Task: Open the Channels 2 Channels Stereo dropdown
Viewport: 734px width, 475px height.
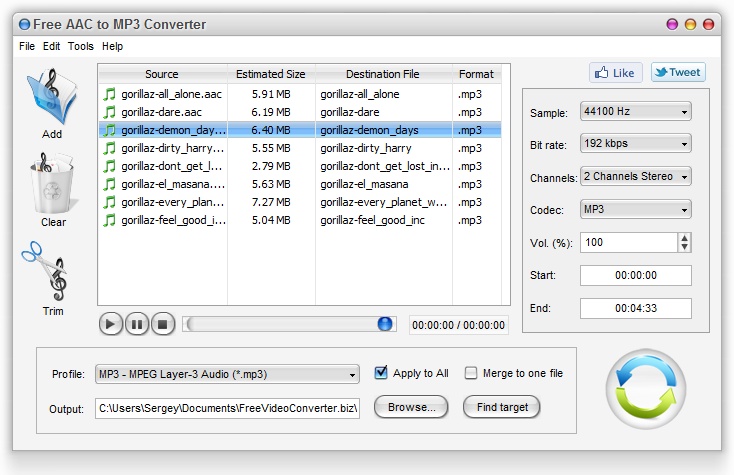Action: click(636, 176)
